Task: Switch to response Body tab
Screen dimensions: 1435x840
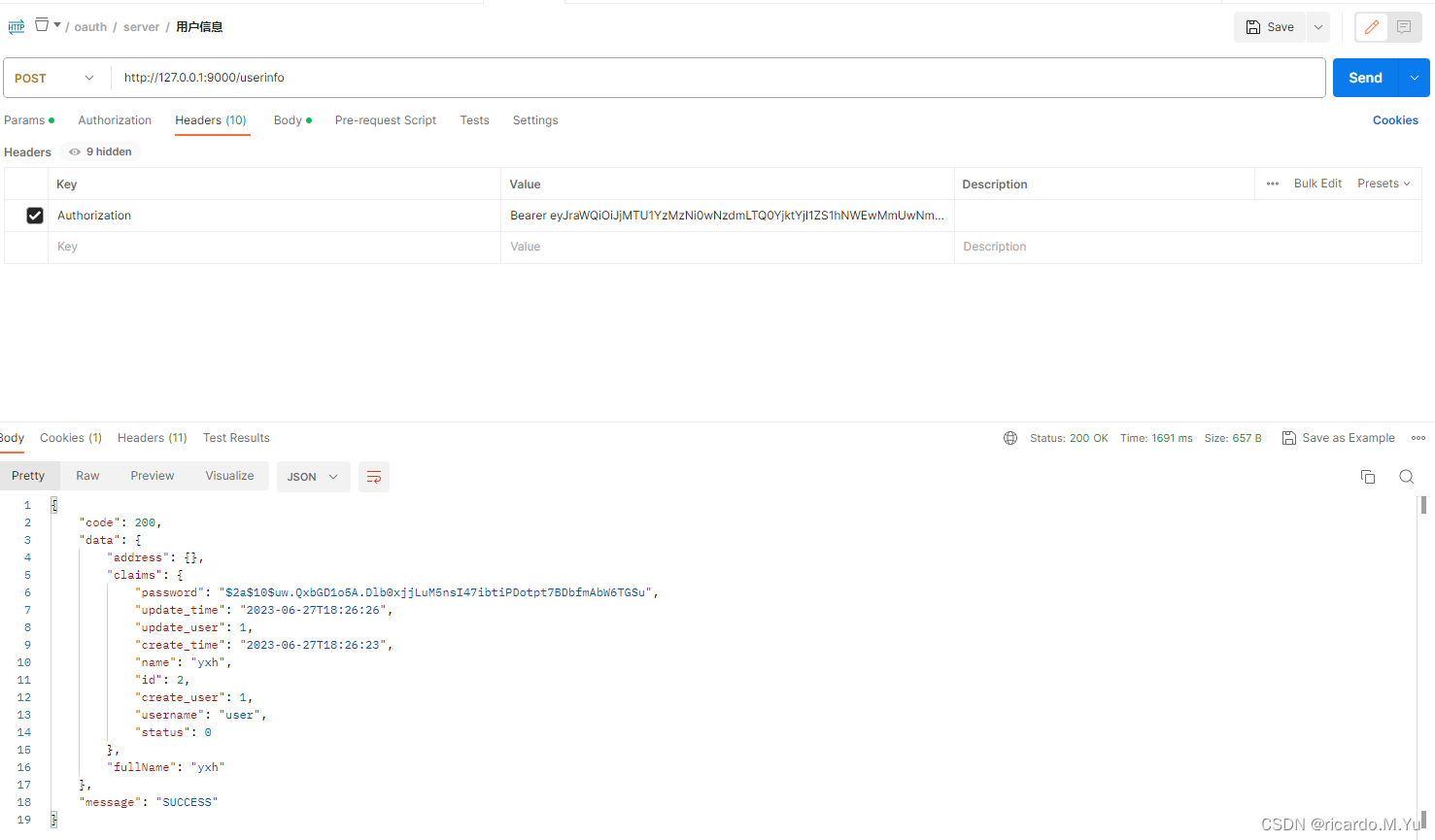Action: 12,438
